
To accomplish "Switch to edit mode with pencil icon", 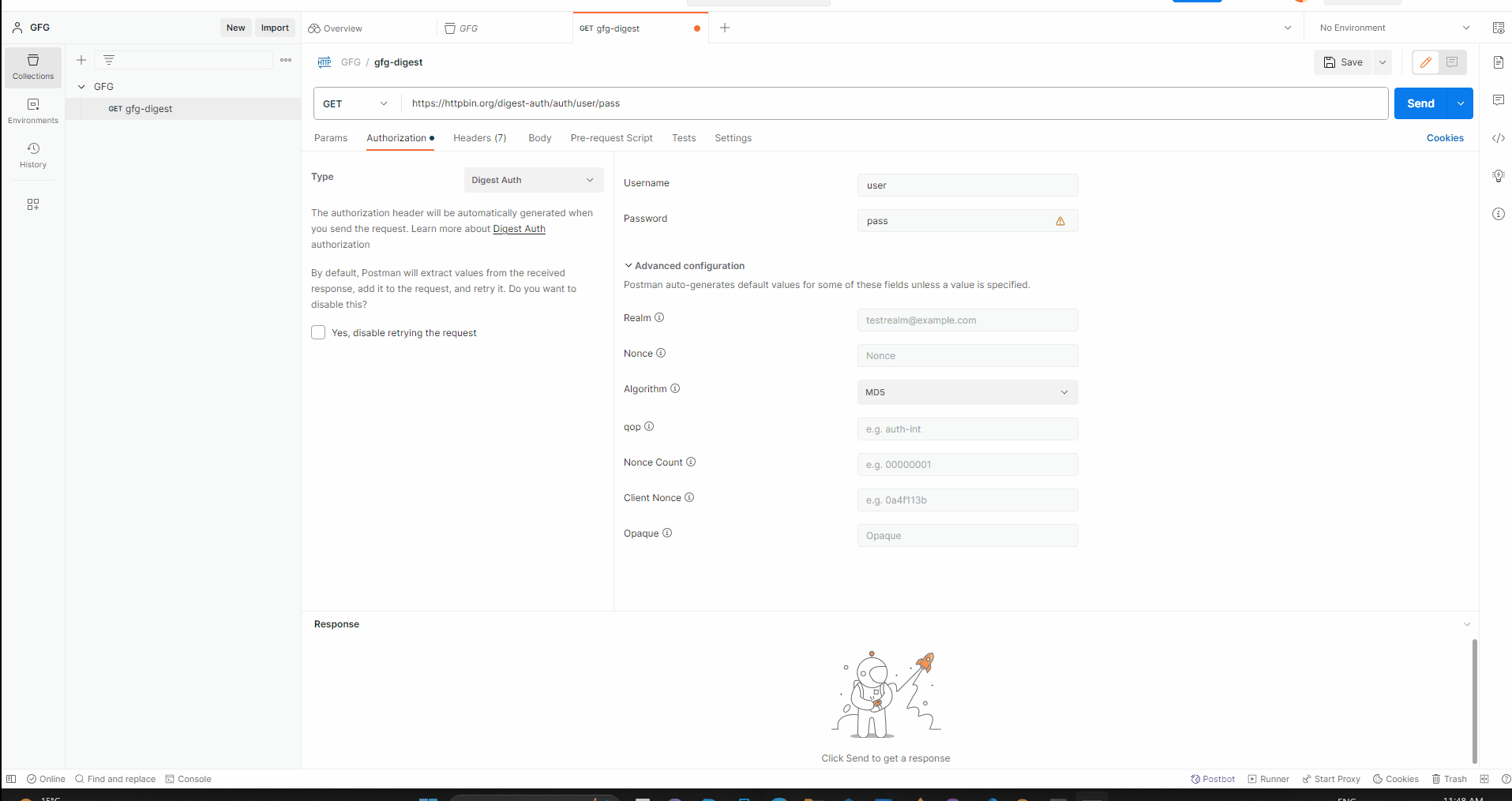I will [x=1426, y=62].
